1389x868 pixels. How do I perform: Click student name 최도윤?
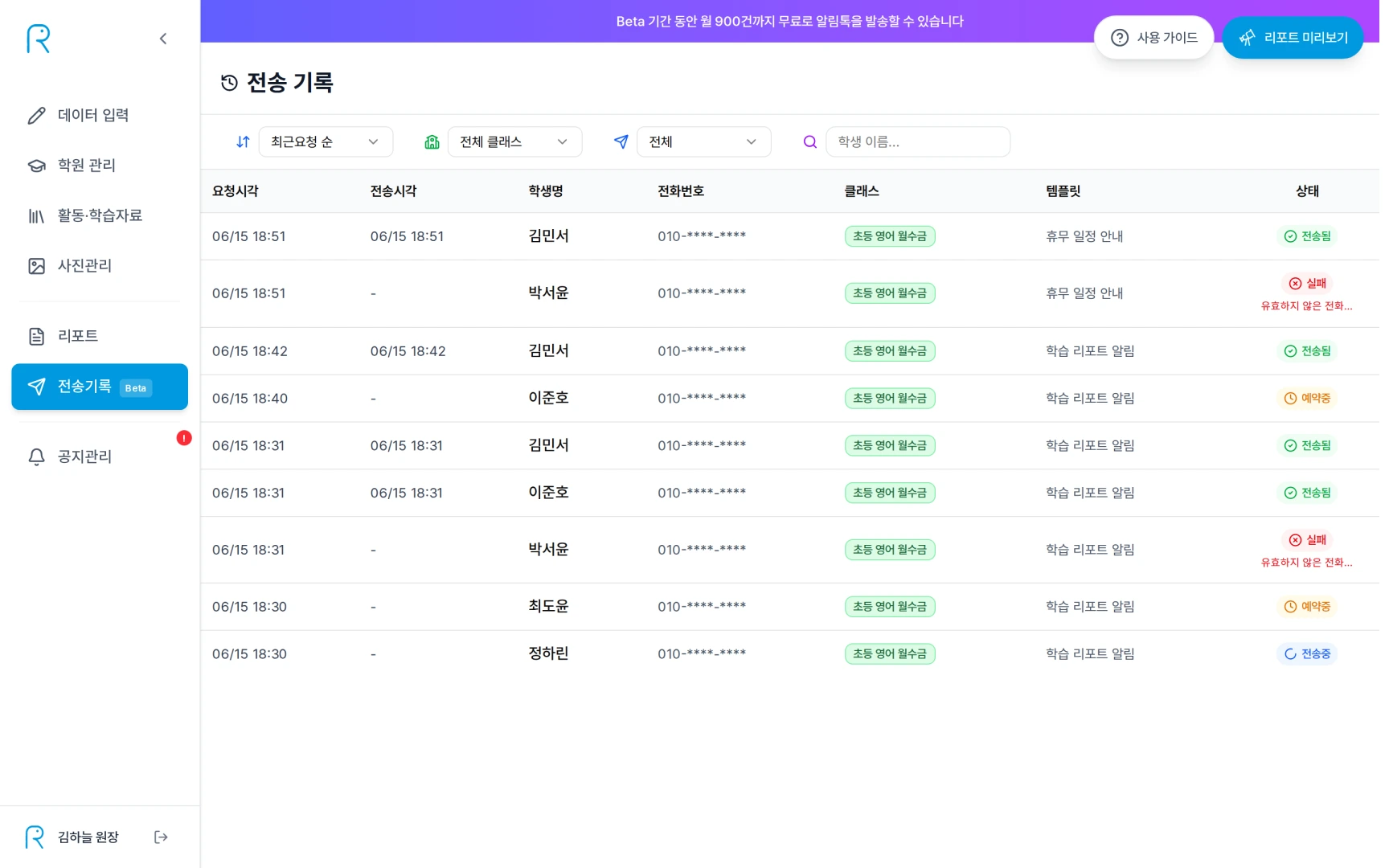pos(548,607)
